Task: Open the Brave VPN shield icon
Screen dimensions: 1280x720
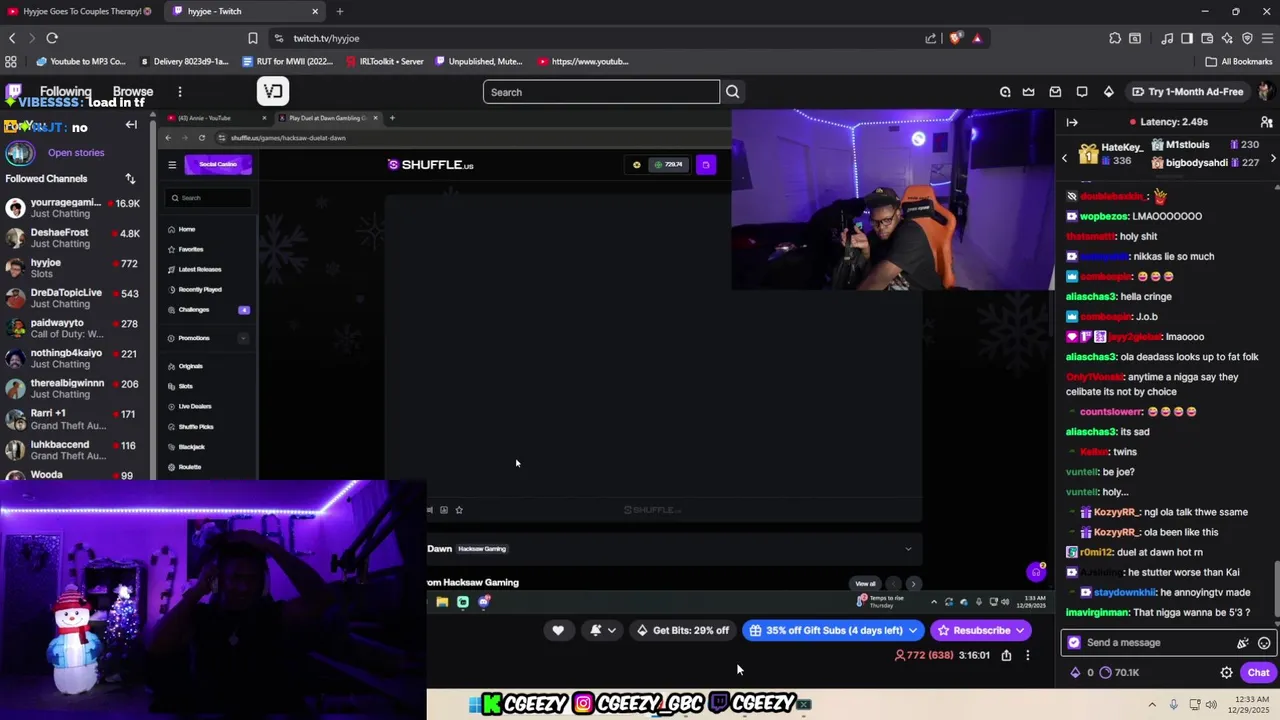Action: [x=1247, y=38]
